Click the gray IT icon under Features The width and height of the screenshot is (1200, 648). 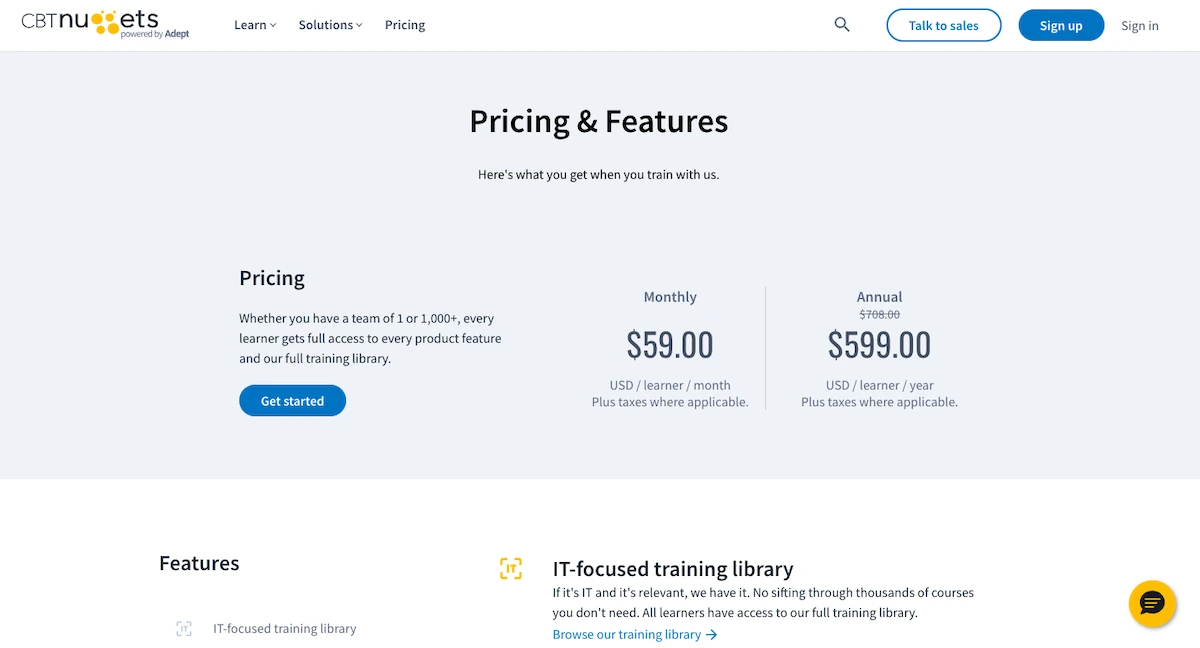(x=184, y=629)
